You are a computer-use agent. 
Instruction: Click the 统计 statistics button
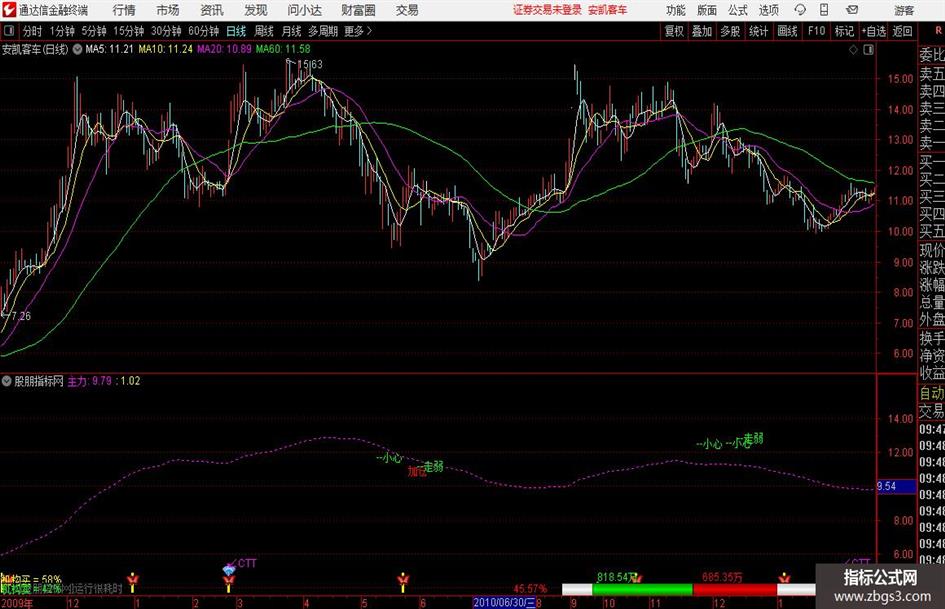(758, 31)
